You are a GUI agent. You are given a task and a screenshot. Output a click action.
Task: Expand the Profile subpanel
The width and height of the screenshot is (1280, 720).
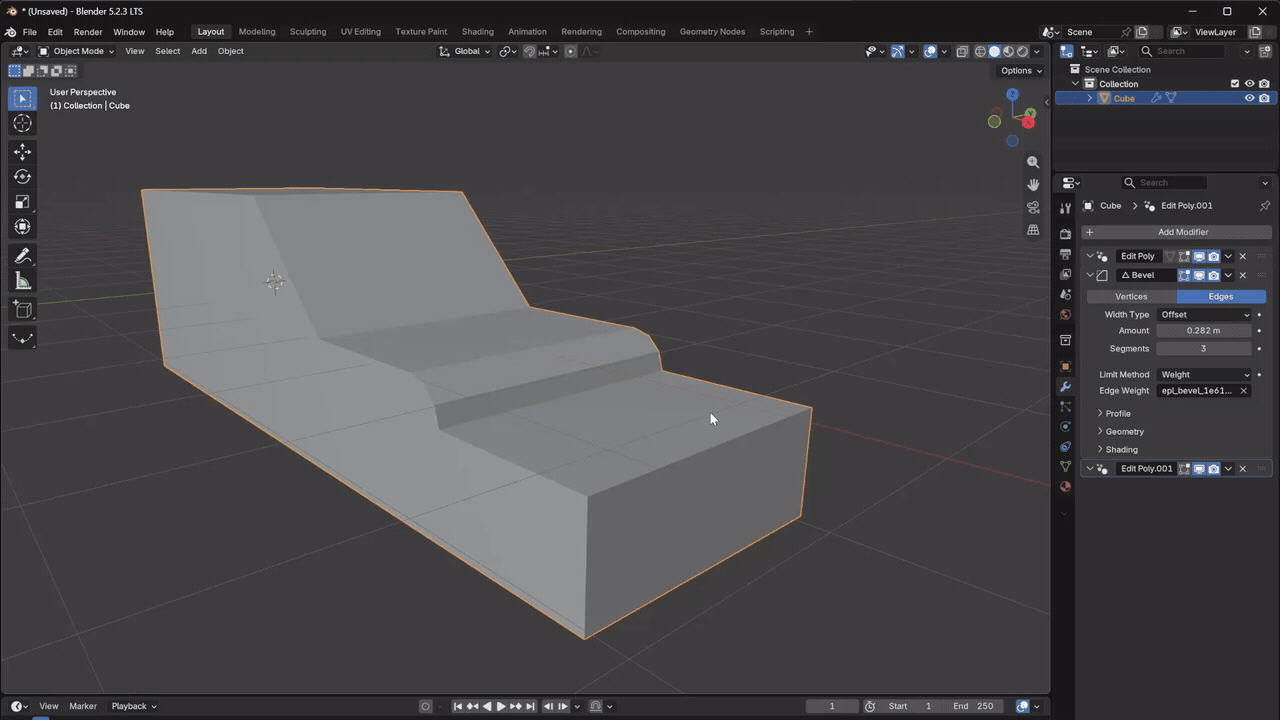1117,414
